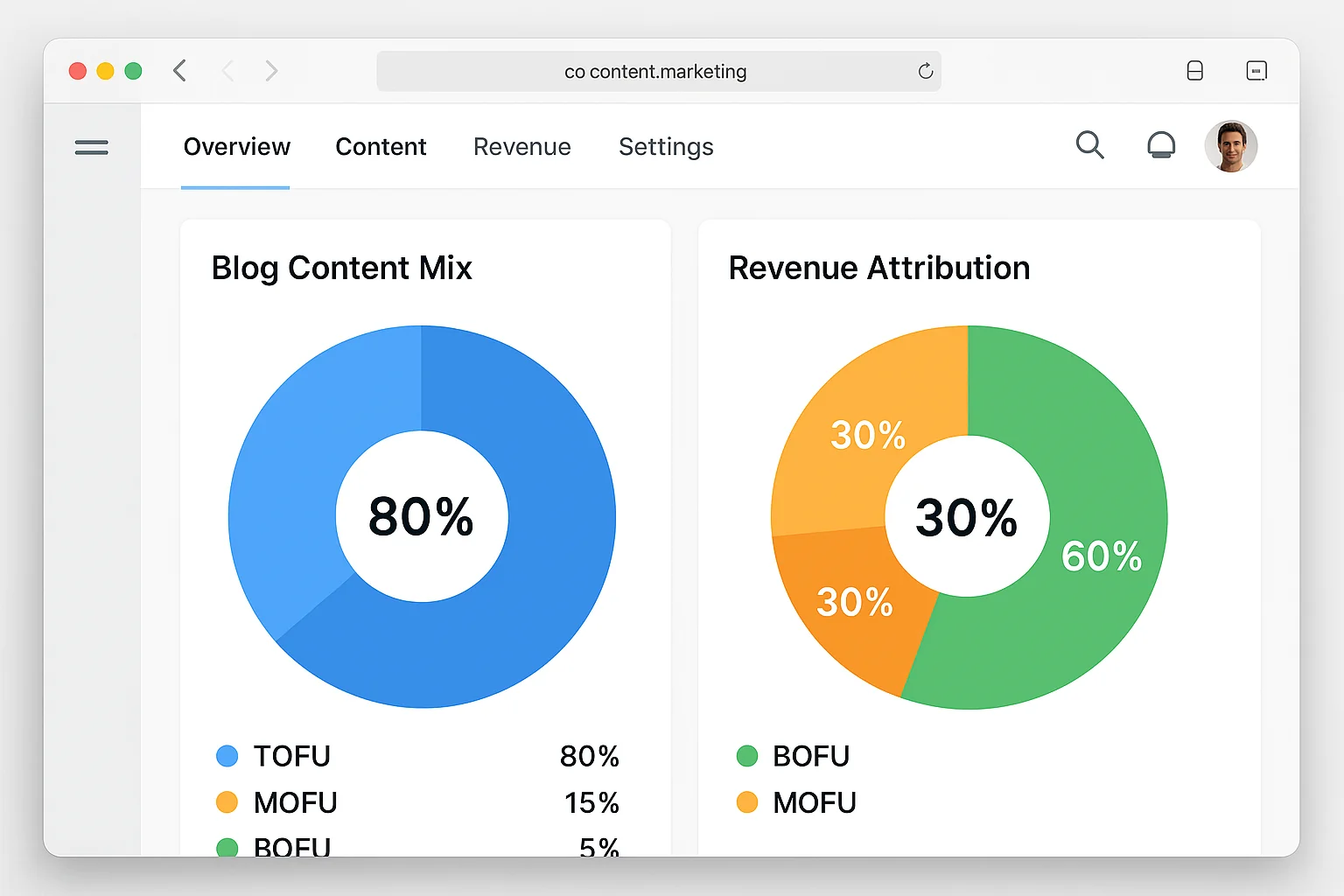
Task: Select the Overview tab
Action: [x=236, y=146]
